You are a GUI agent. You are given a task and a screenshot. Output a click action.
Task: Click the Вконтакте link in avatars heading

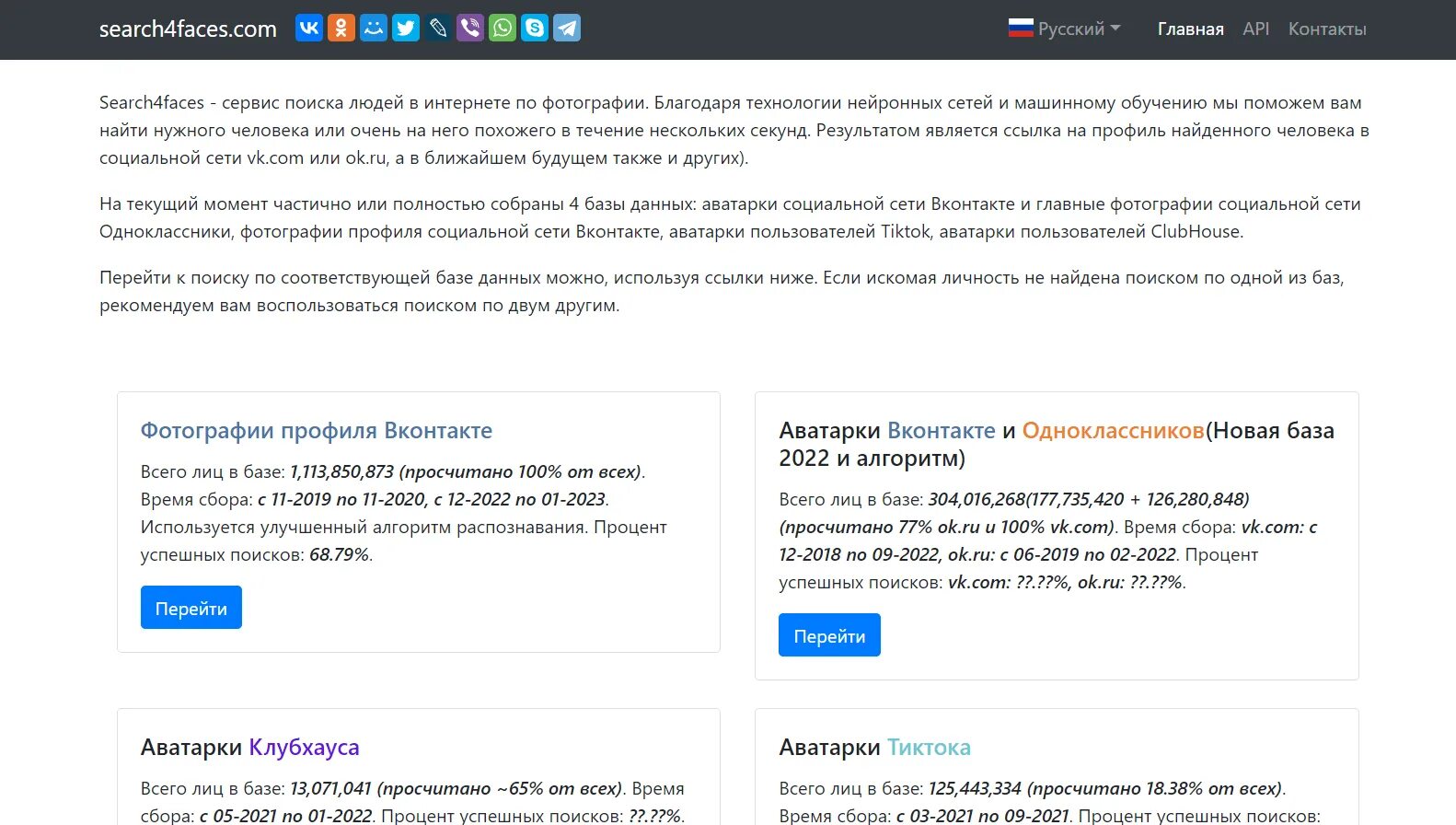click(x=942, y=430)
